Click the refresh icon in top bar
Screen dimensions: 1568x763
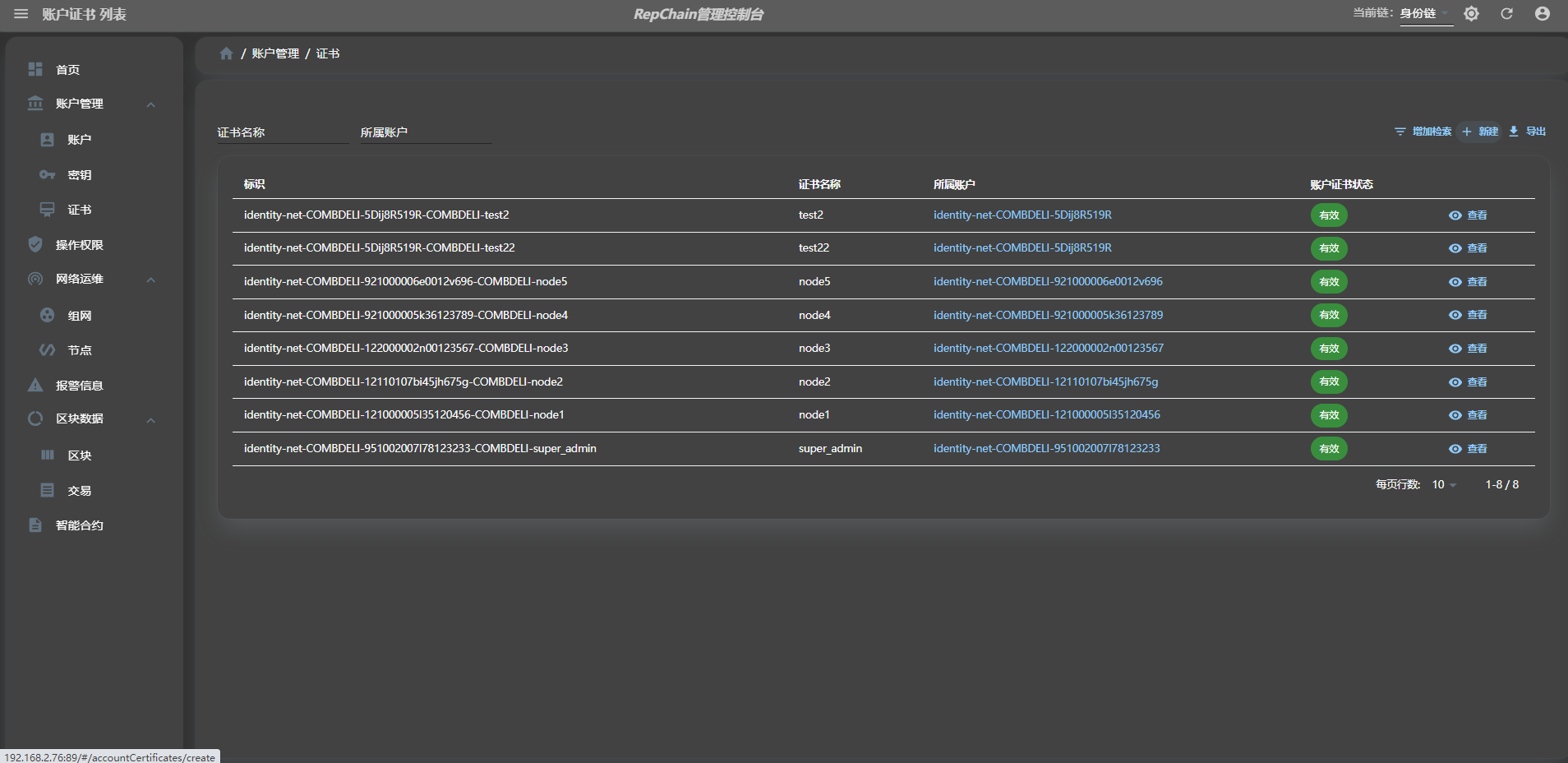pyautogui.click(x=1506, y=14)
